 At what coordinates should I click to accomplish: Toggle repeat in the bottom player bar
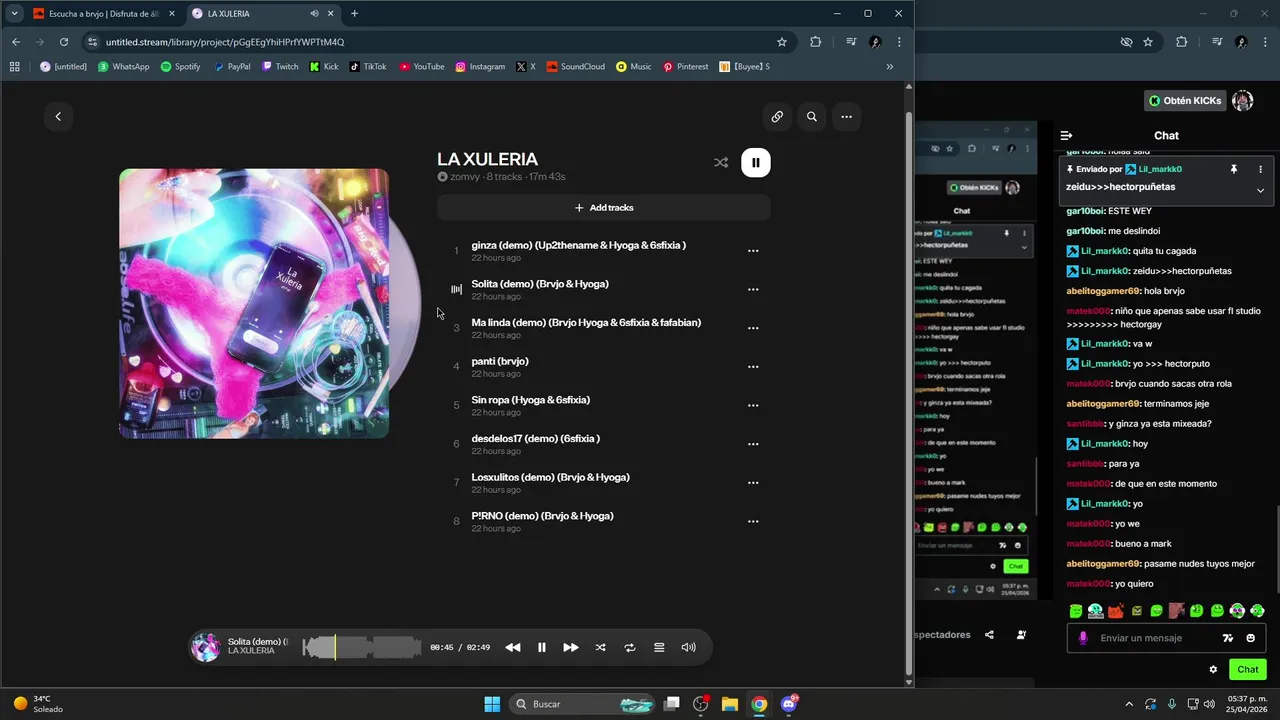point(630,647)
